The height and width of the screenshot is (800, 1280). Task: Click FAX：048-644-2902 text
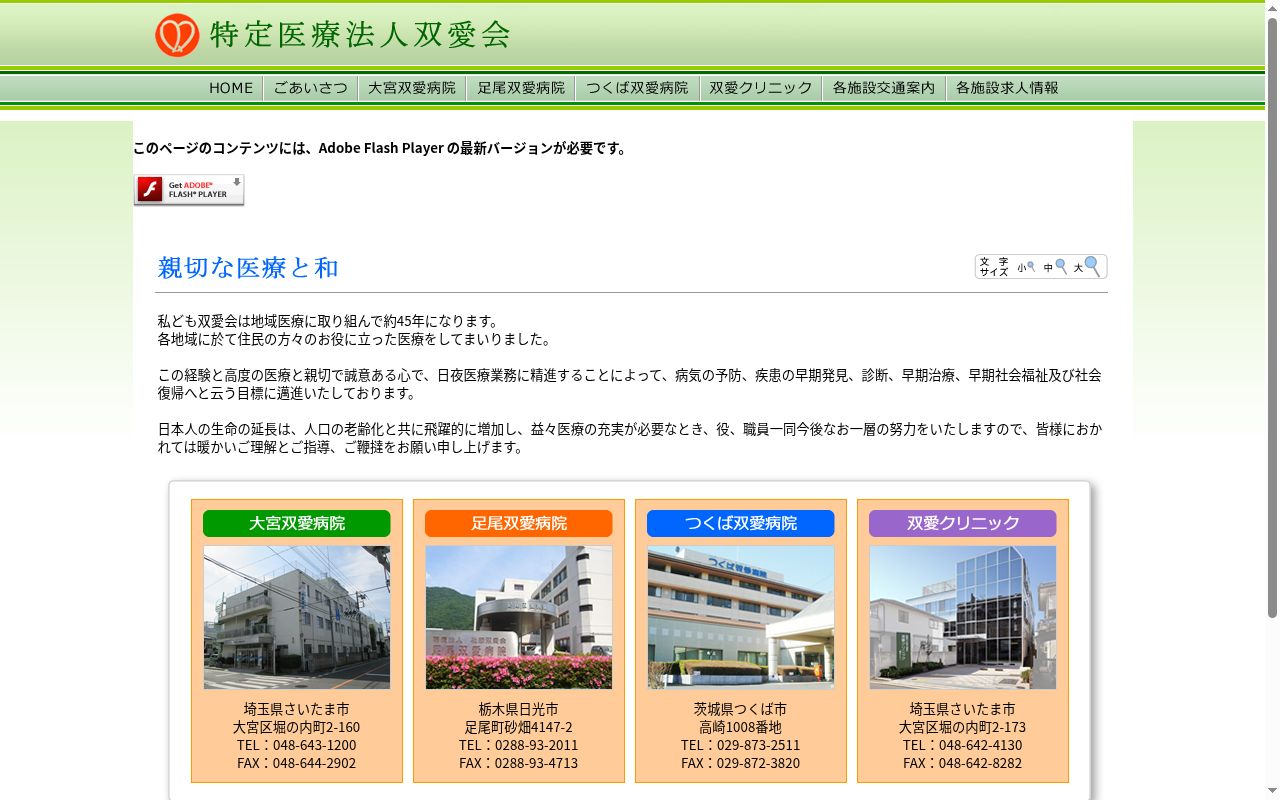point(297,763)
